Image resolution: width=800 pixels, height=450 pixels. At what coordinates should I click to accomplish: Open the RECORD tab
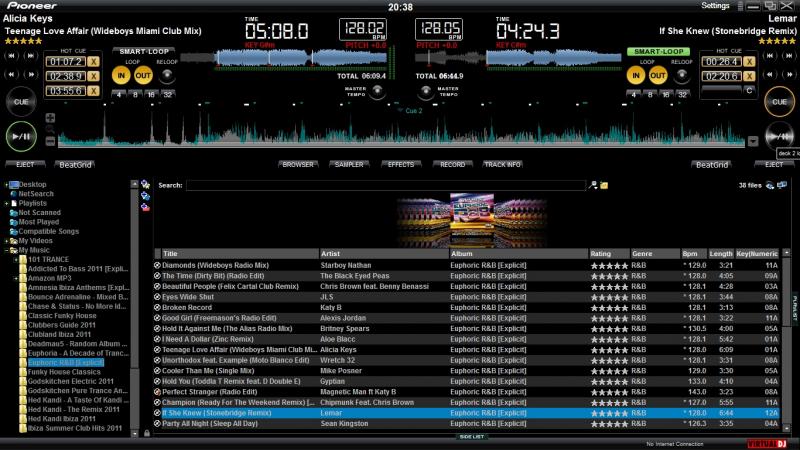(453, 164)
